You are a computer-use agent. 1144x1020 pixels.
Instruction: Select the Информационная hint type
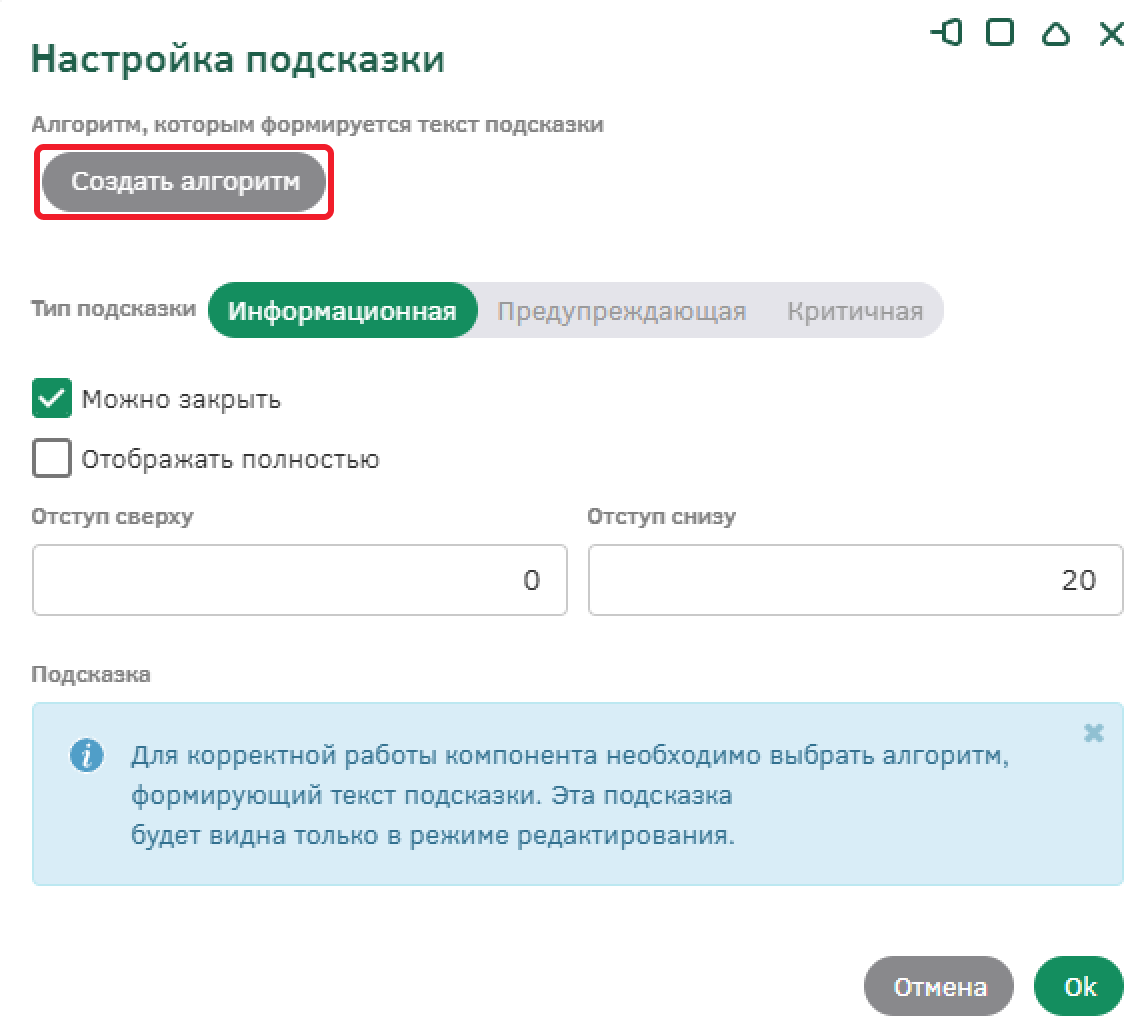pos(342,311)
